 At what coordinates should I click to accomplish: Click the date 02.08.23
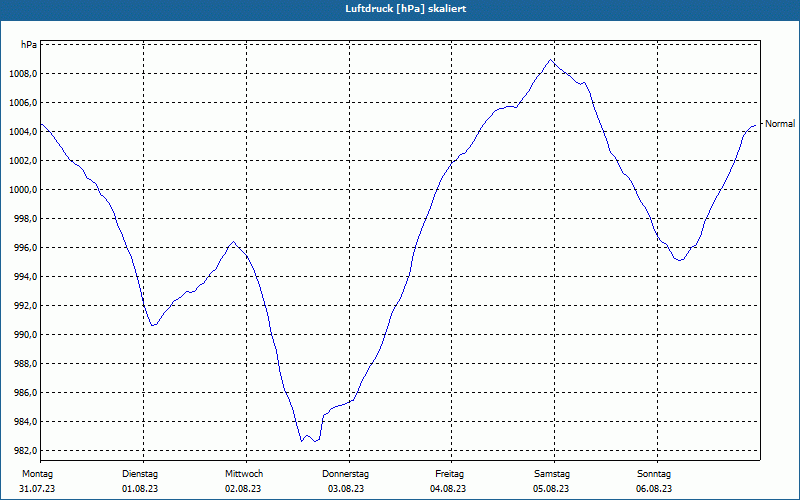pos(243,489)
